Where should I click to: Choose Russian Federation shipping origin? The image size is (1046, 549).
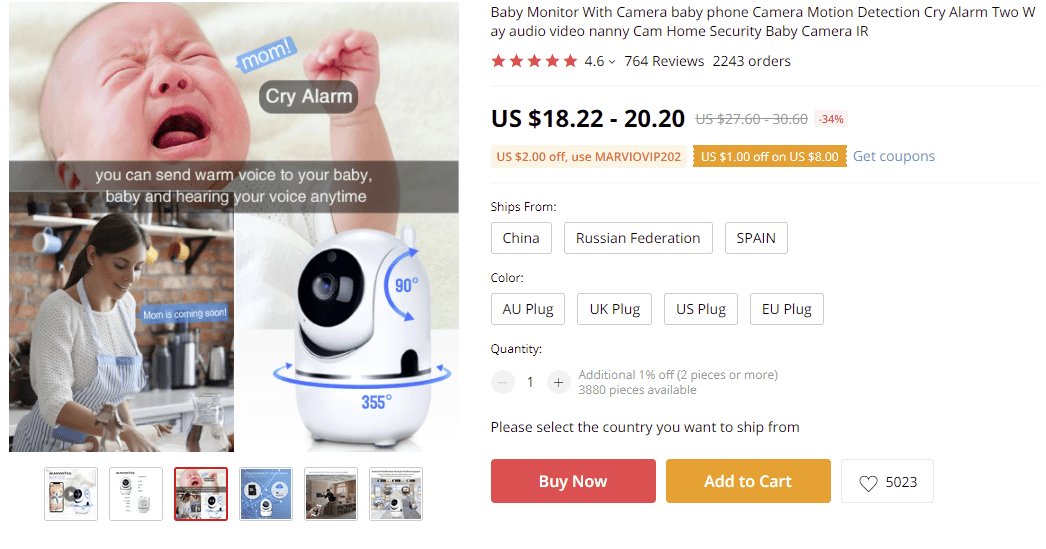pos(638,238)
